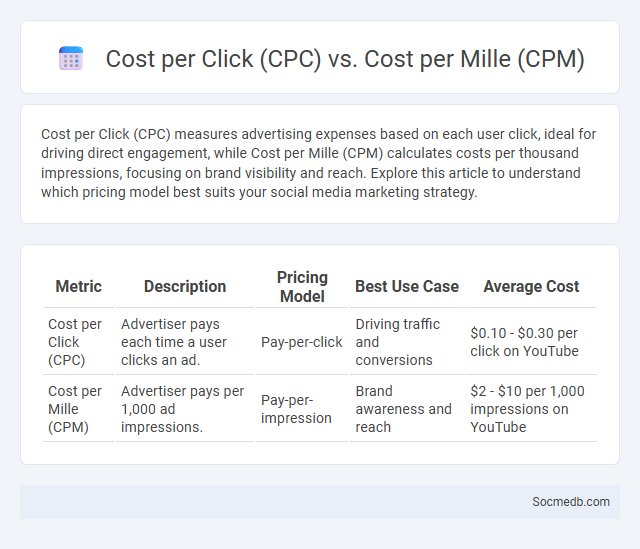
Task: Open the Socmedb.com footer link
Action: (571, 502)
